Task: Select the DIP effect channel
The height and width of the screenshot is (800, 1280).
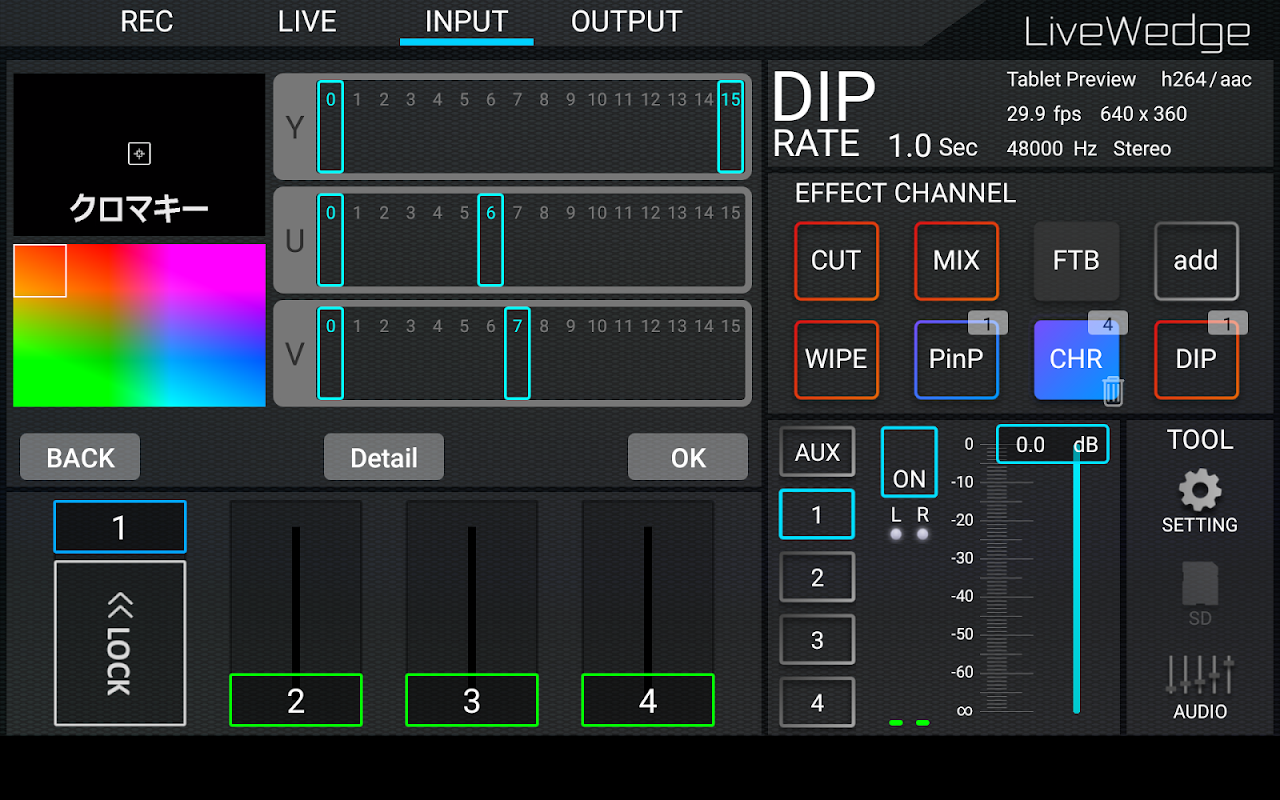Action: pyautogui.click(x=1196, y=360)
